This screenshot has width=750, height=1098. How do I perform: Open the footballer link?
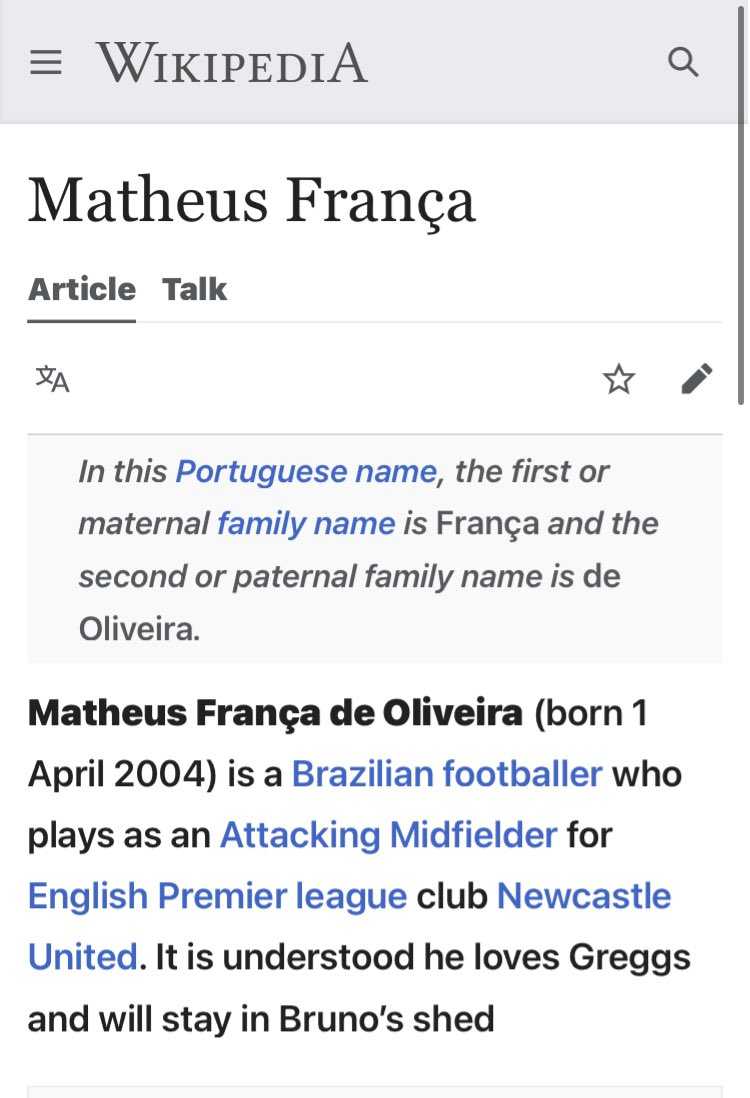point(522,774)
